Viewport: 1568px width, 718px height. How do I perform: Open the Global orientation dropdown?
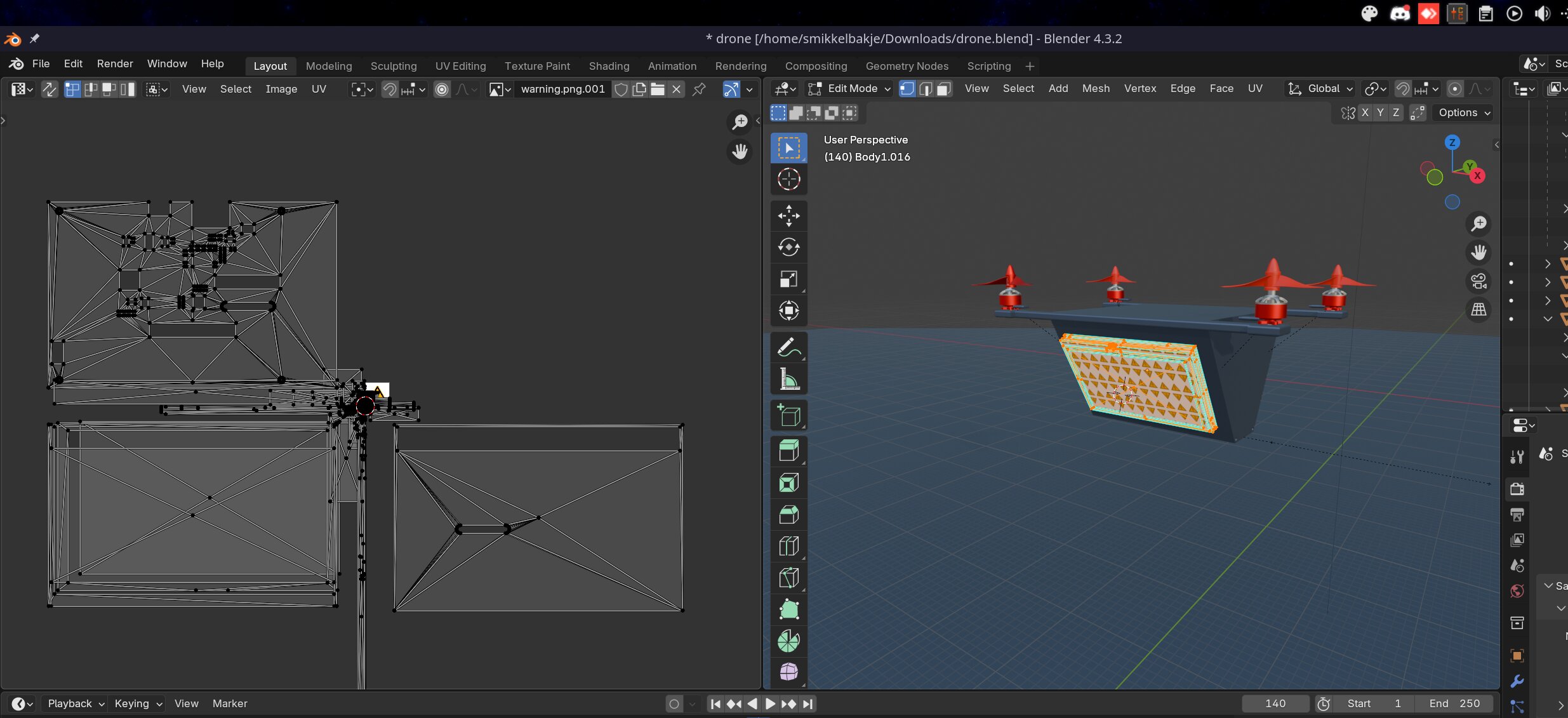[x=1331, y=89]
